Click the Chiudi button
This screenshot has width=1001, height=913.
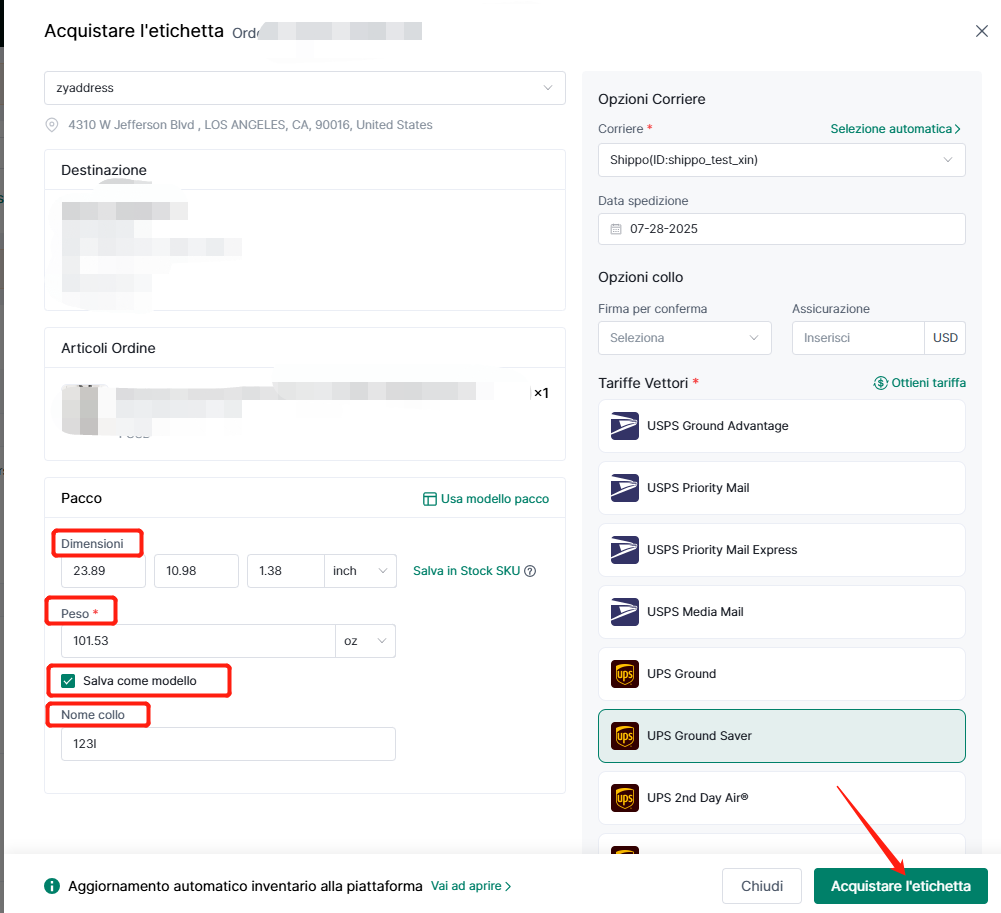pyautogui.click(x=762, y=886)
